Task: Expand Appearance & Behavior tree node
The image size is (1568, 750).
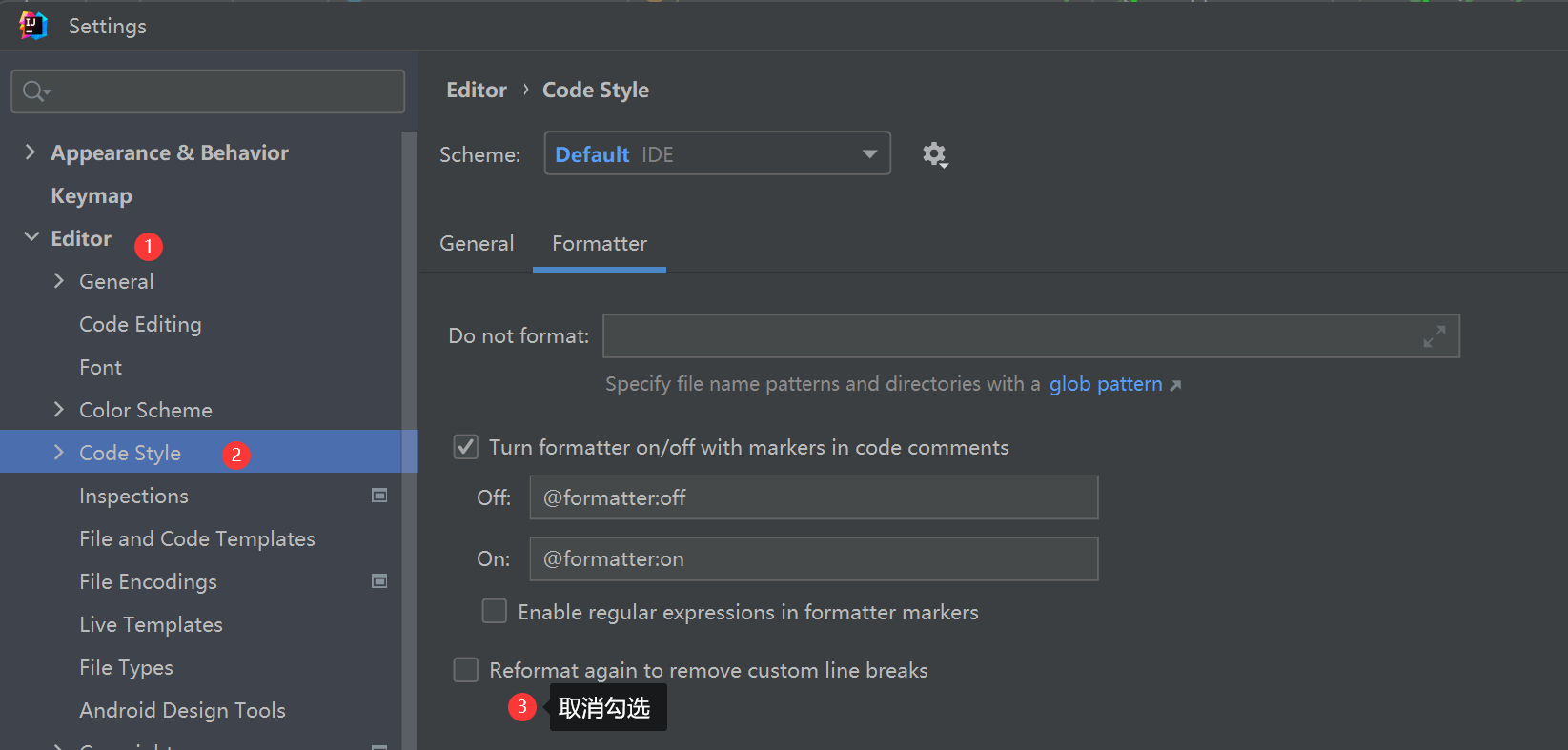Action: [x=31, y=152]
